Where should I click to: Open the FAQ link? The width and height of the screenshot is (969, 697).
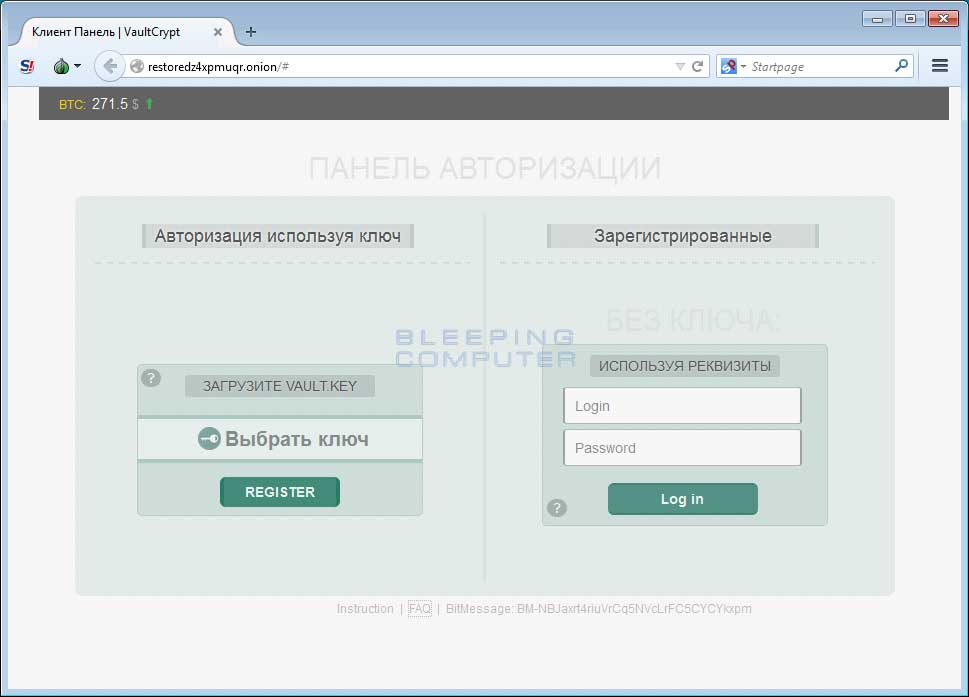[x=420, y=609]
